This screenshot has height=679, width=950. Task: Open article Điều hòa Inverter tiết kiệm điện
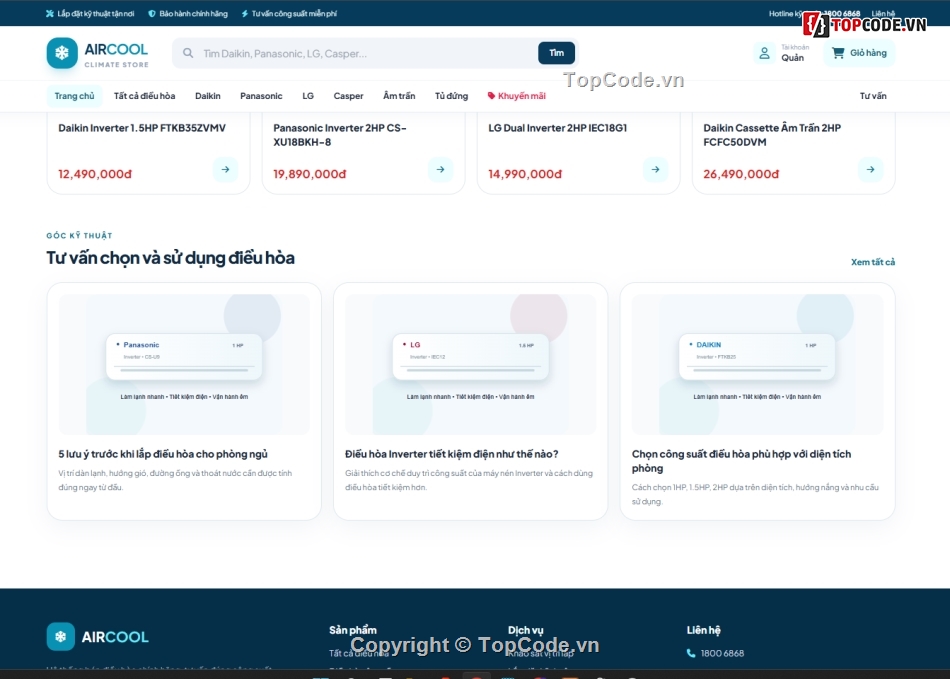click(x=451, y=454)
